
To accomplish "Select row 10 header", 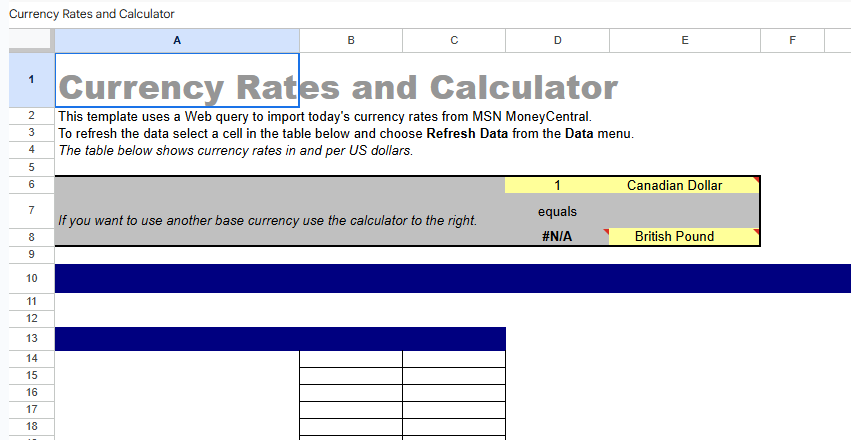I will [31, 278].
